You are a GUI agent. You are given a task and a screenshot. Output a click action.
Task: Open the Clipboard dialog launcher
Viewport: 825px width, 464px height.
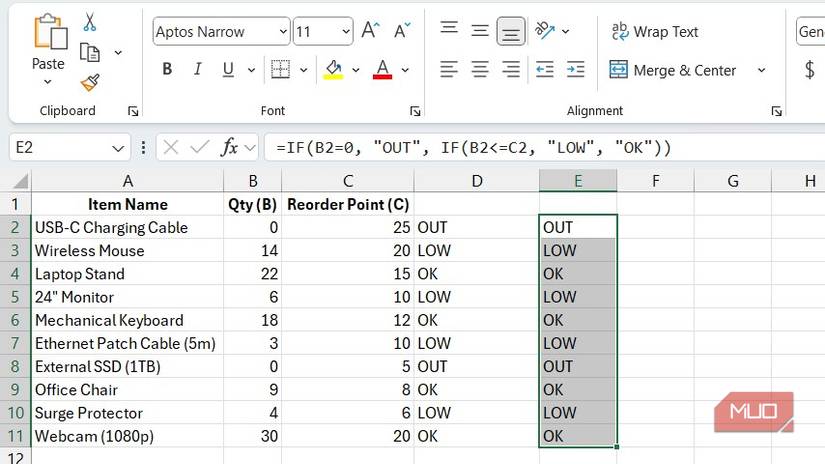pyautogui.click(x=133, y=111)
